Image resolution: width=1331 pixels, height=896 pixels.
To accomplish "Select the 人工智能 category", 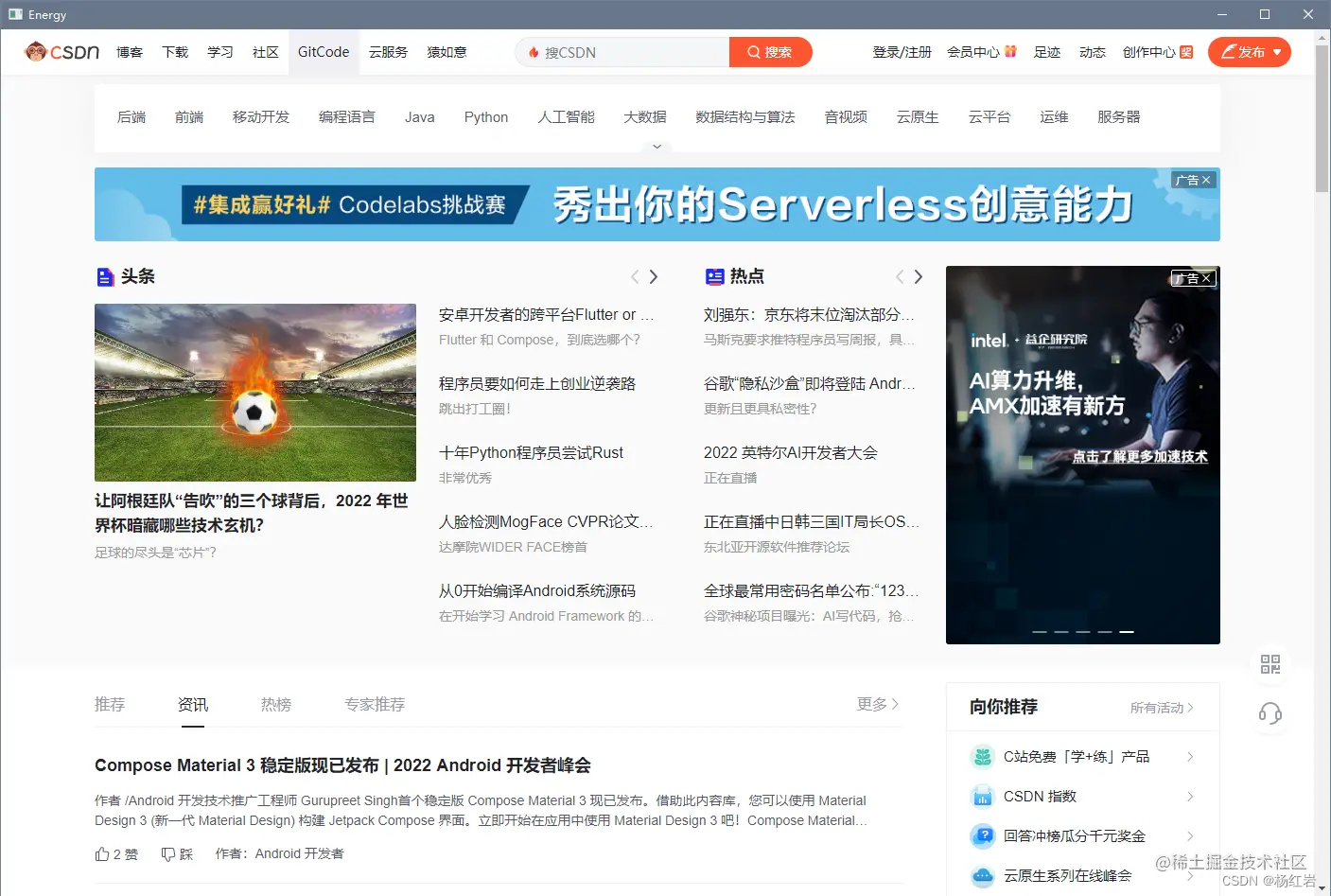I will click(566, 116).
